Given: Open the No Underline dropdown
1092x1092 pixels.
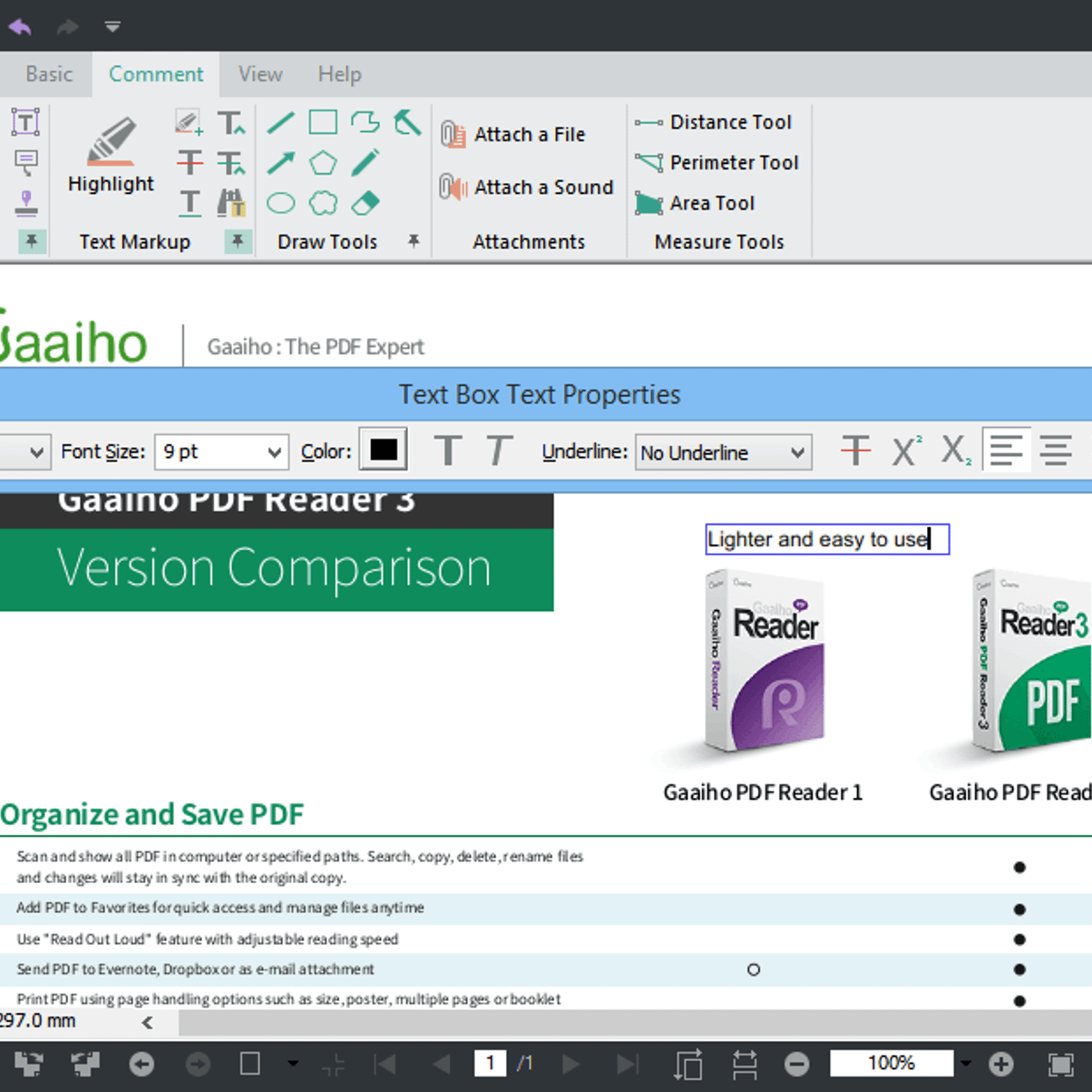Looking at the screenshot, I should click(723, 452).
